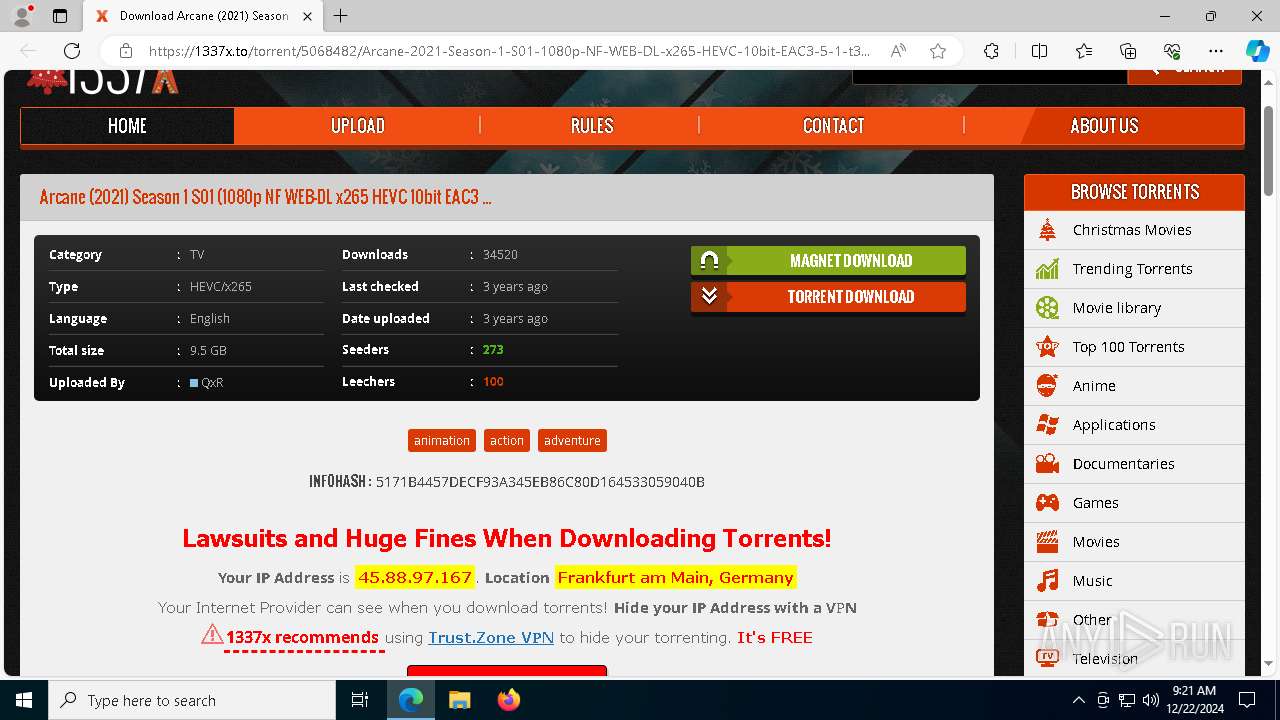Click the highlighted IP address 45.88.97.167
This screenshot has height=720, width=1280.
pos(415,578)
